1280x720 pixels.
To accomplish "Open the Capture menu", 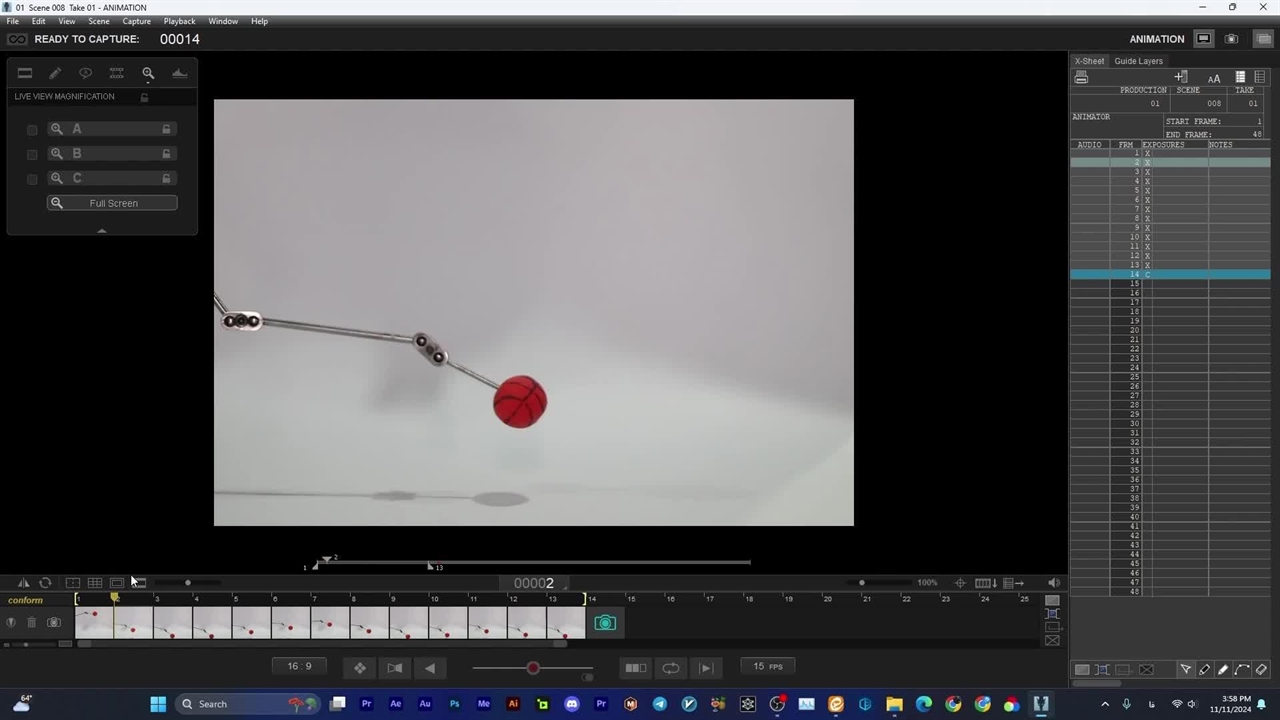I will tap(136, 21).
